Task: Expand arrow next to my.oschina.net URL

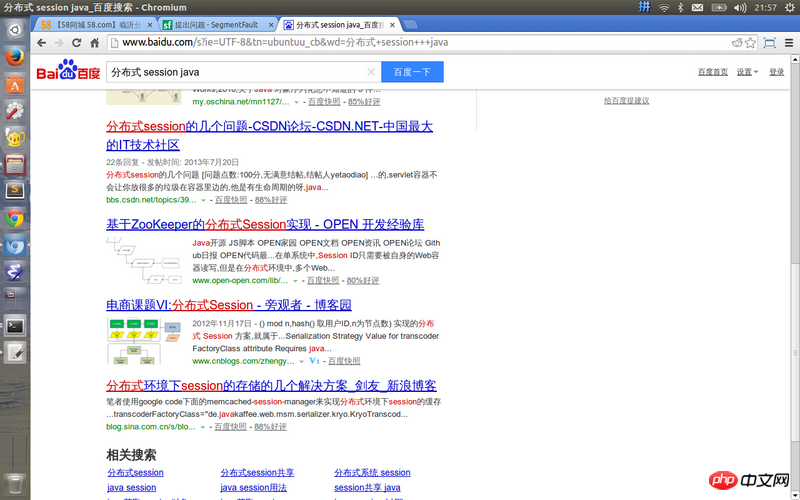Action: [296, 102]
